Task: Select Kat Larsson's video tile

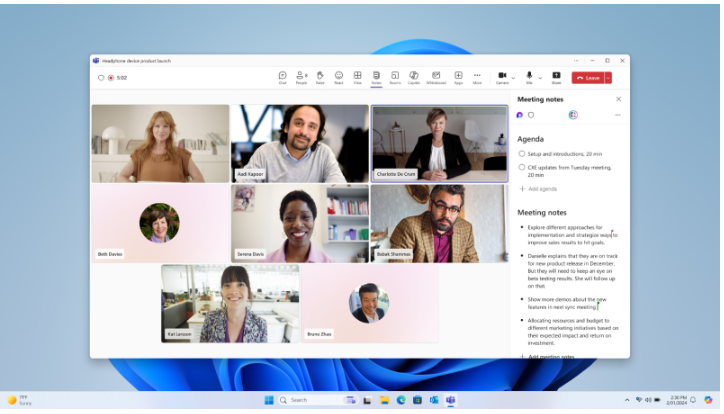Action: tap(230, 303)
